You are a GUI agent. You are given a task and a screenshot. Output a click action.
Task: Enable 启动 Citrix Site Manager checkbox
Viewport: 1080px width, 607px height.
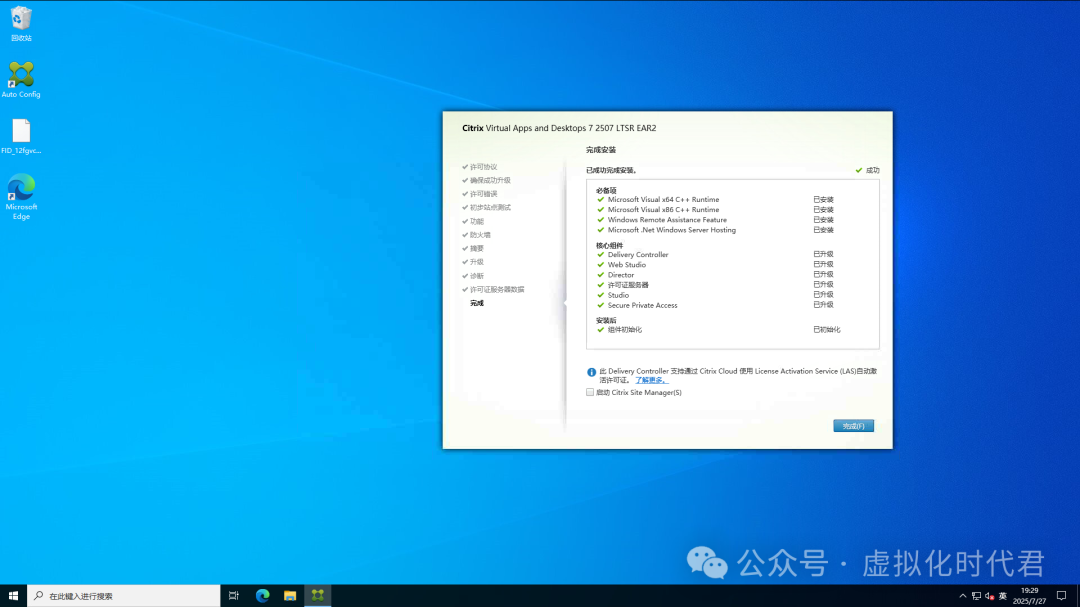(590, 392)
